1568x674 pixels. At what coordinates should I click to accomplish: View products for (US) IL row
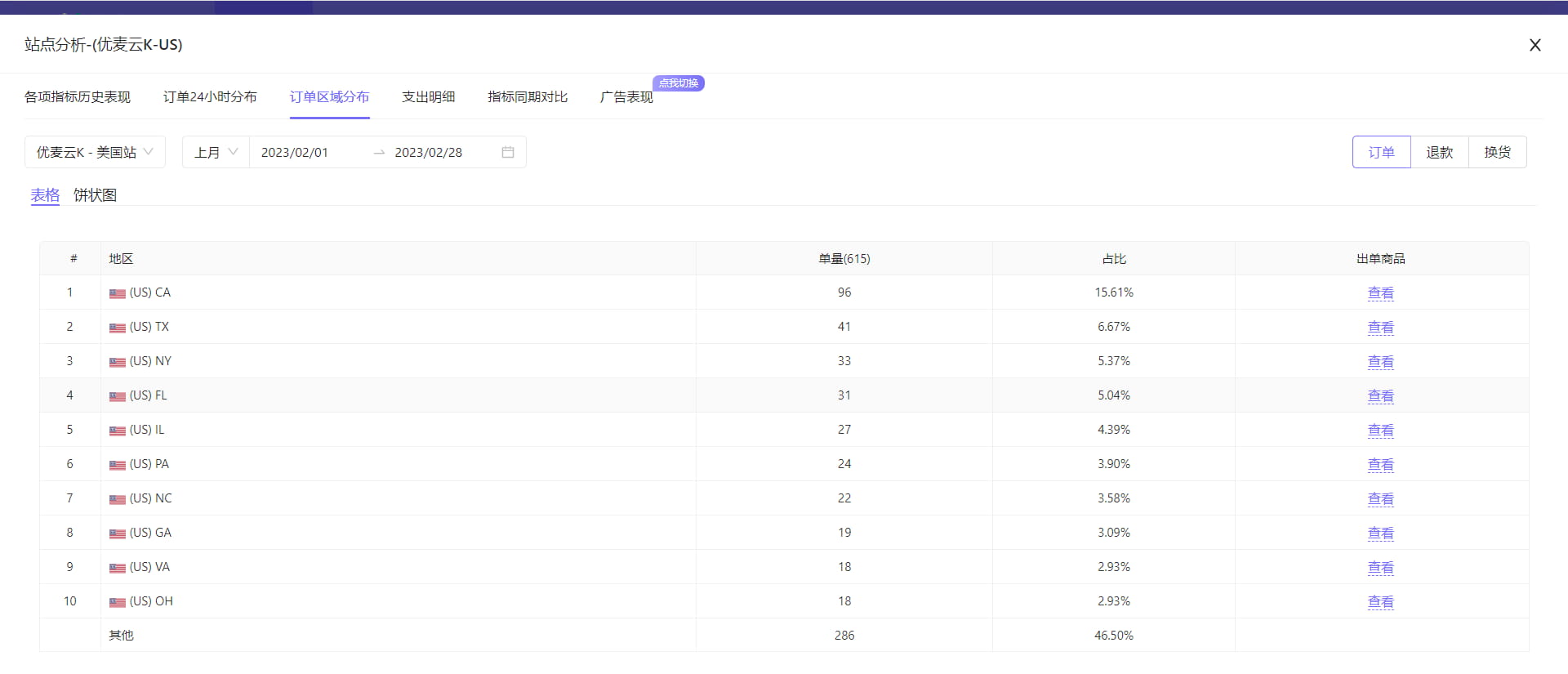[1381, 430]
